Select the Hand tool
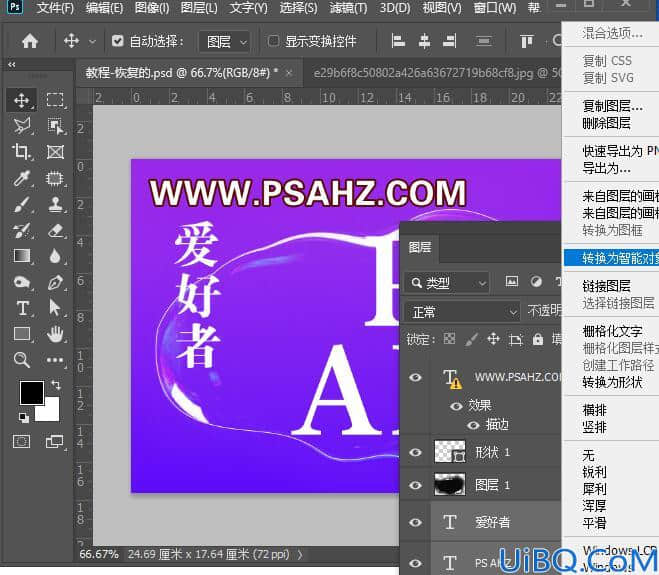The image size is (659, 575). [55, 334]
